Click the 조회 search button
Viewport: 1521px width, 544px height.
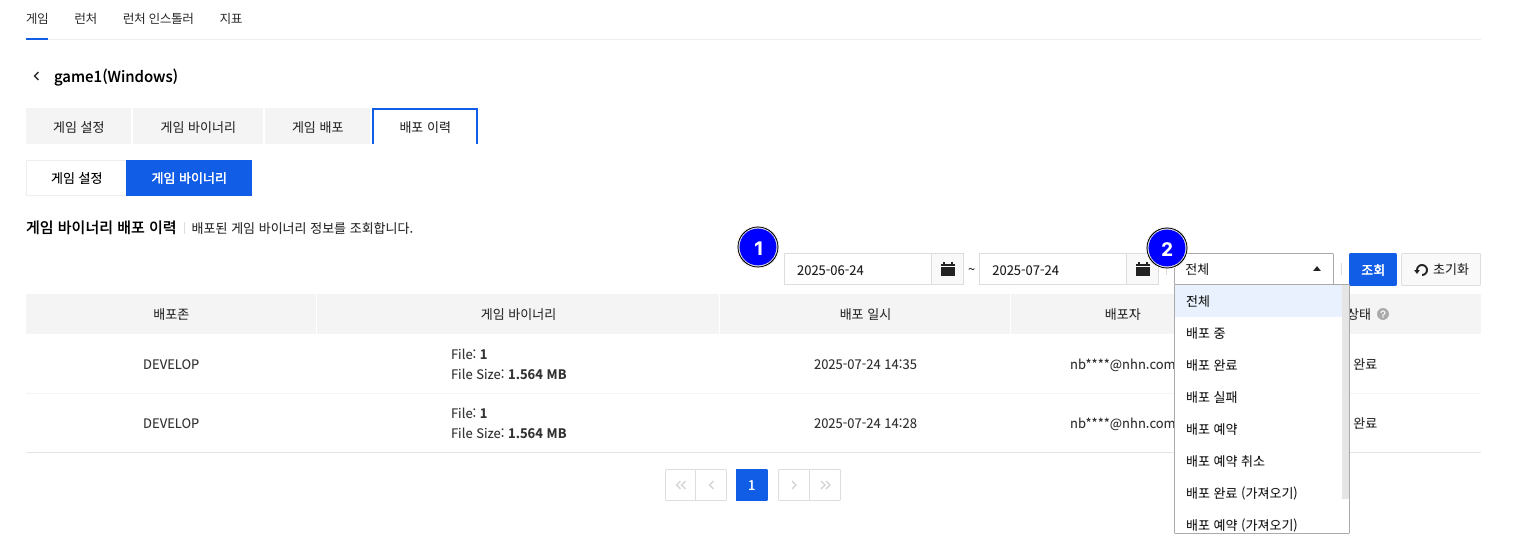(x=1372, y=270)
